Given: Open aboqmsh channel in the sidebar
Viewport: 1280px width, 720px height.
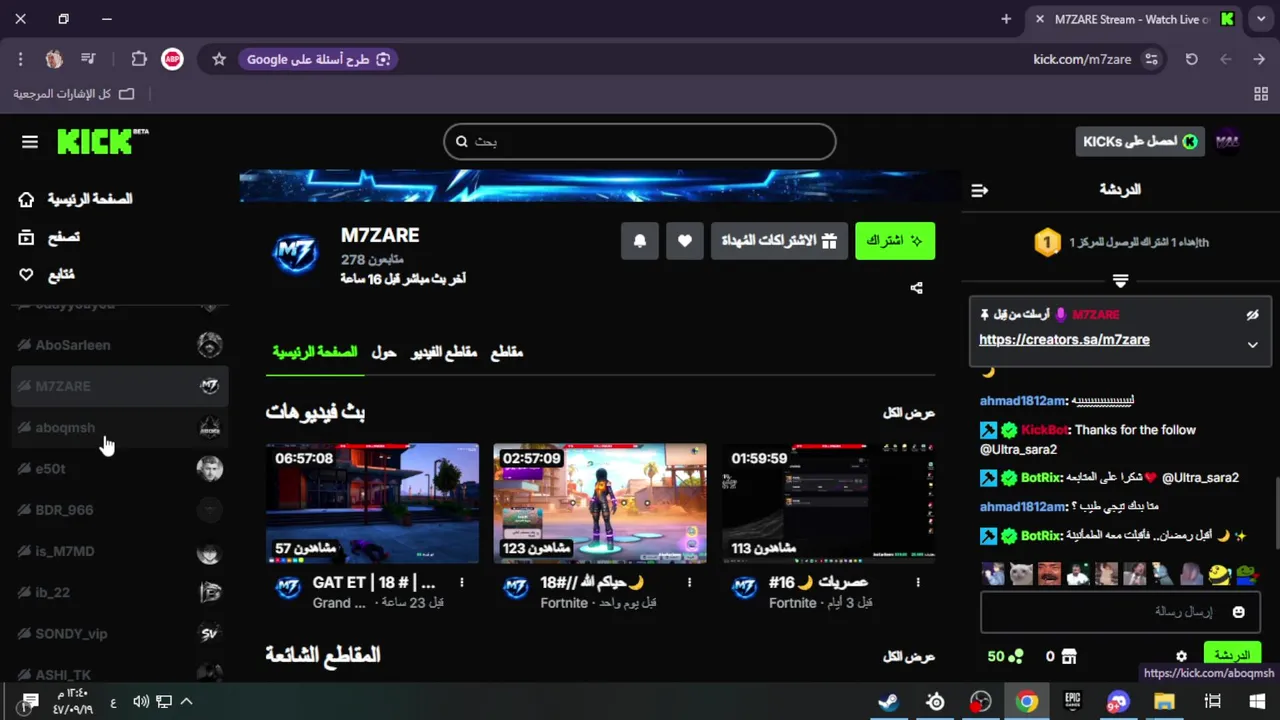Looking at the screenshot, I should click(x=120, y=427).
